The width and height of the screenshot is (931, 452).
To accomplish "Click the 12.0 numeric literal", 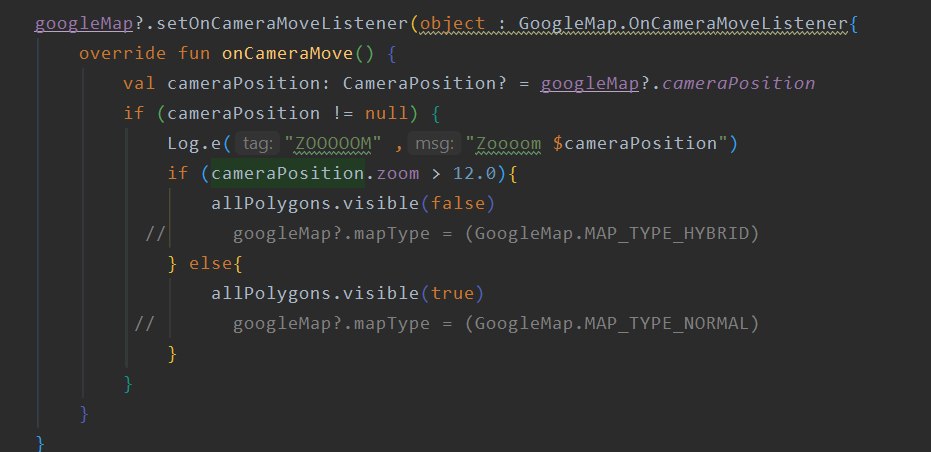I will click(475, 173).
